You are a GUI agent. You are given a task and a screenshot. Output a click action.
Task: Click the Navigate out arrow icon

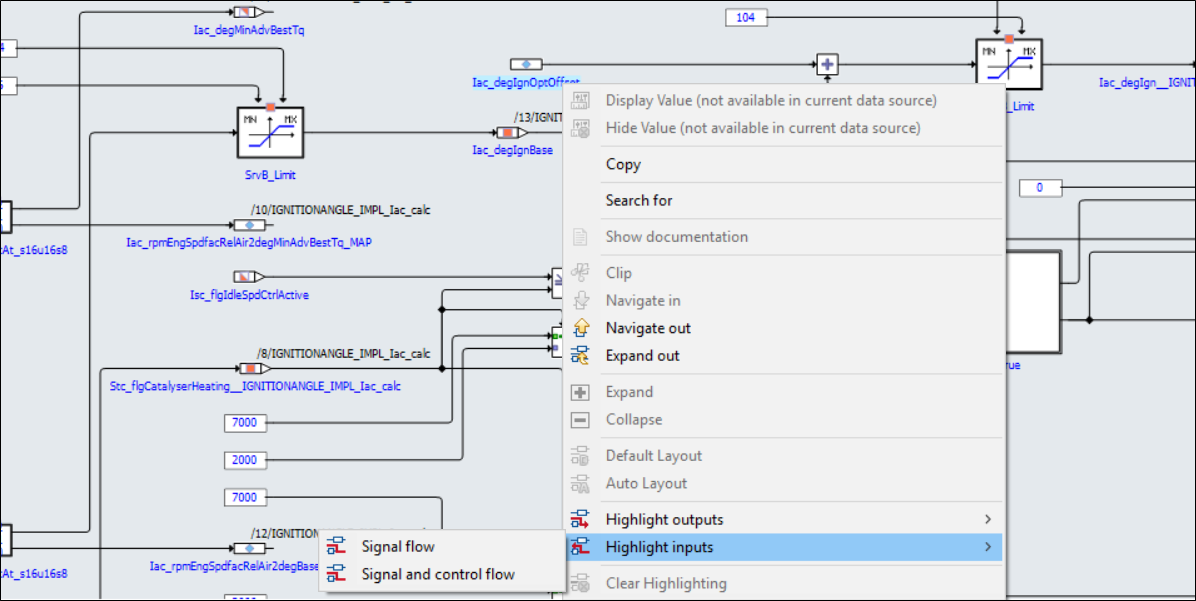pyautogui.click(x=581, y=327)
